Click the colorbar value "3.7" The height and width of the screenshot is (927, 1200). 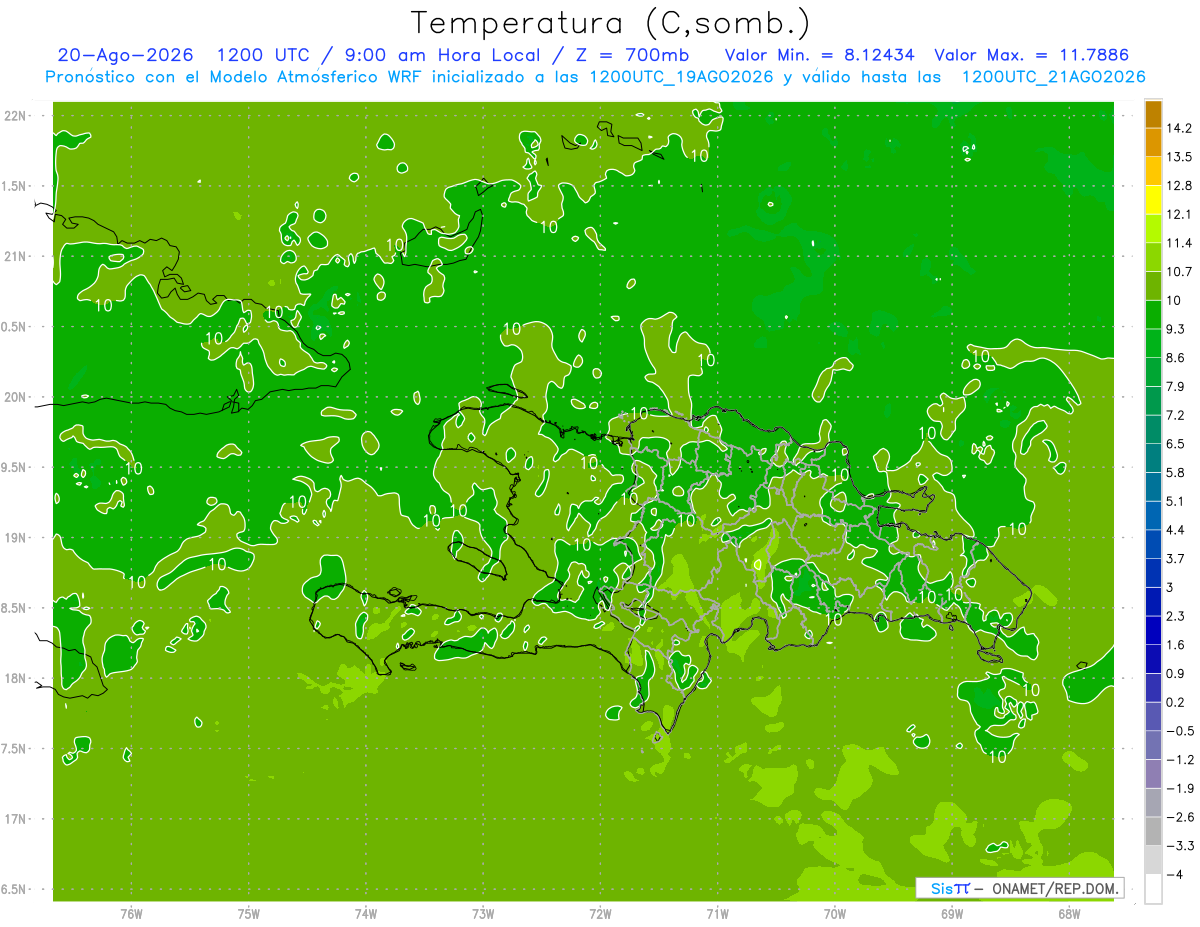[x=1175, y=558]
